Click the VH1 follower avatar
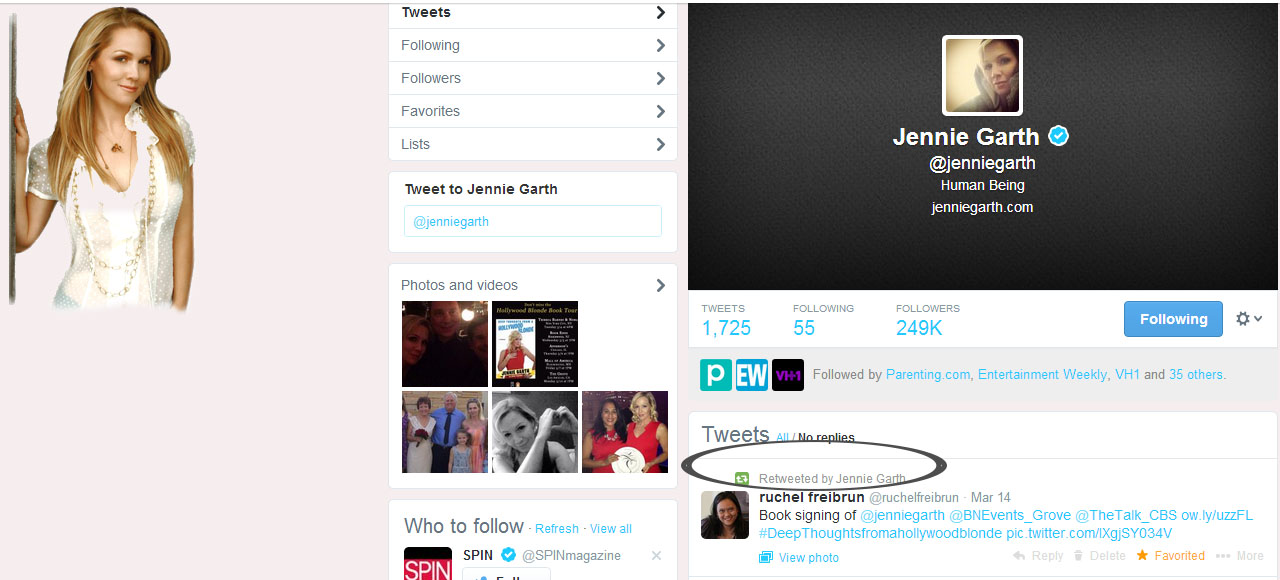Screen dimensions: 1280x580 [x=787, y=374]
